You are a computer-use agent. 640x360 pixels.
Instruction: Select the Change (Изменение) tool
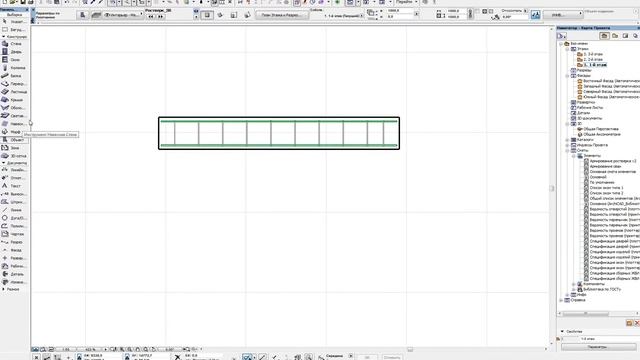click(14, 282)
